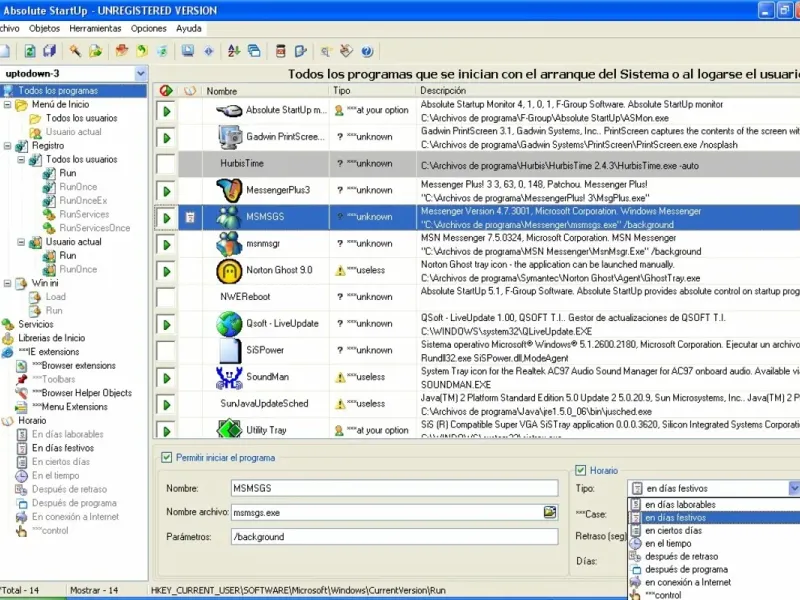The width and height of the screenshot is (800, 600).
Task: Open the uptodown-3 dropdown
Action: tap(141, 73)
